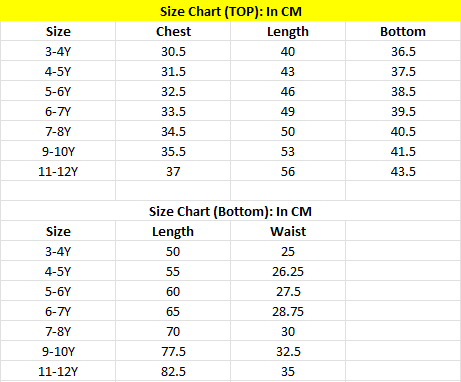Click the cell with length value 60
The width and height of the screenshot is (461, 382).
point(173,291)
